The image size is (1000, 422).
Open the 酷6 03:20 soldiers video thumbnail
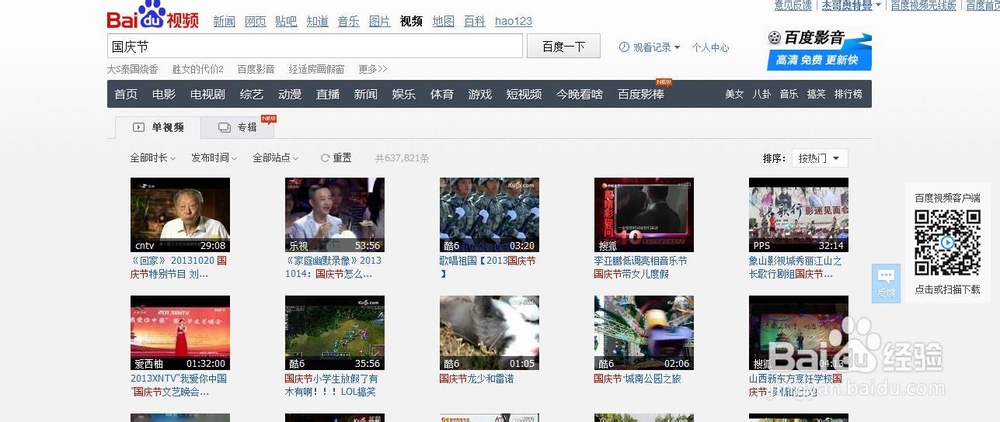[x=489, y=215]
